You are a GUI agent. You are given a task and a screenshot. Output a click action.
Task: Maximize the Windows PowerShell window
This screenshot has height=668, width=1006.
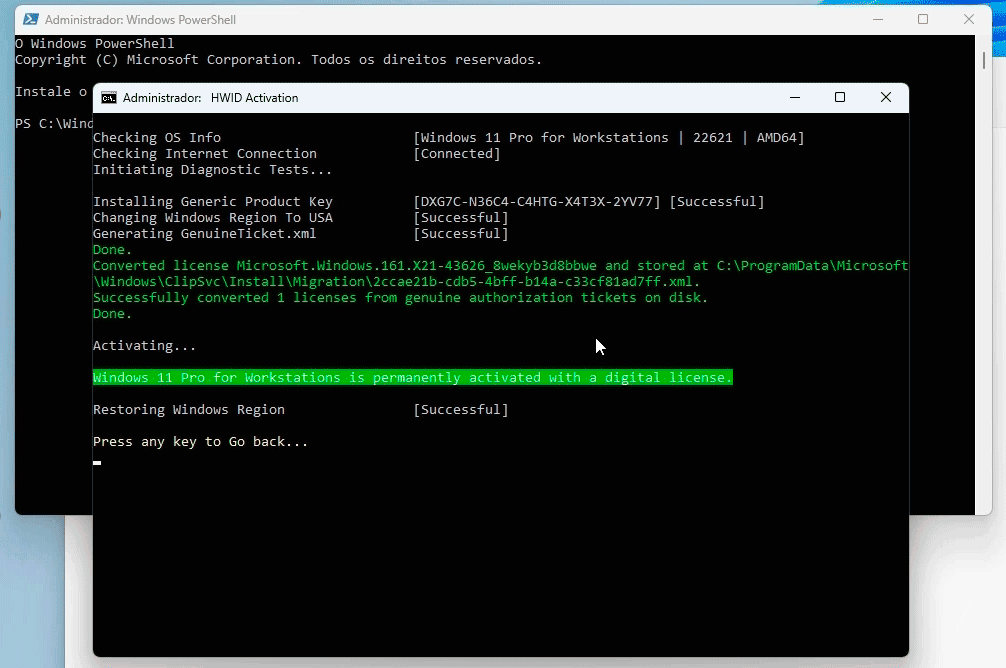coord(923,19)
